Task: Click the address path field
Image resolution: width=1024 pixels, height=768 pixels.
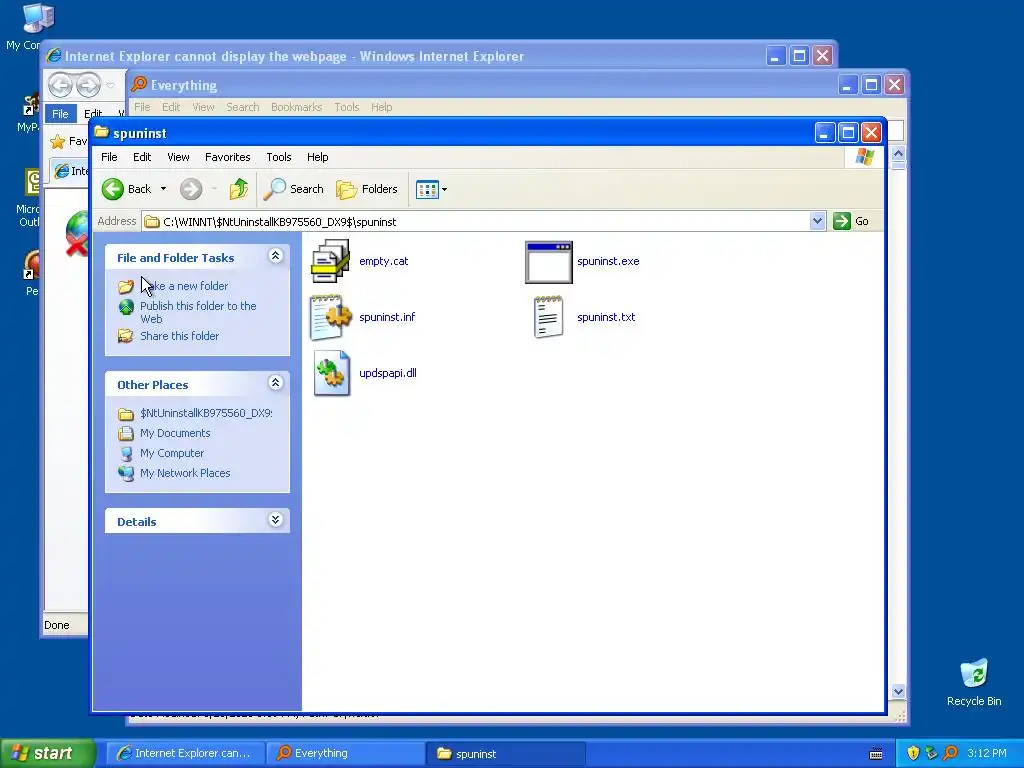Action: tap(476, 221)
